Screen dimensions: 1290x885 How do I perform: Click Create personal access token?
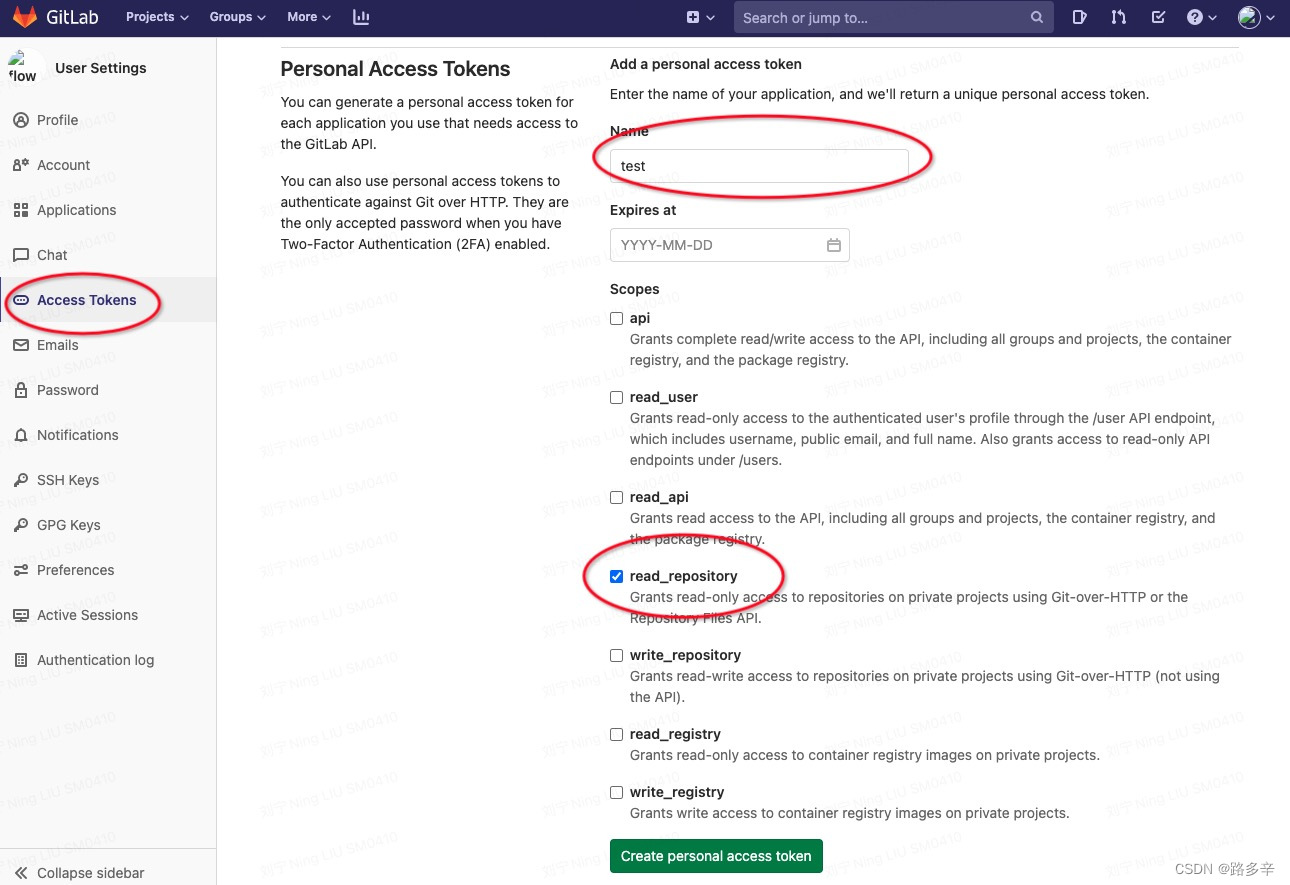coord(716,856)
